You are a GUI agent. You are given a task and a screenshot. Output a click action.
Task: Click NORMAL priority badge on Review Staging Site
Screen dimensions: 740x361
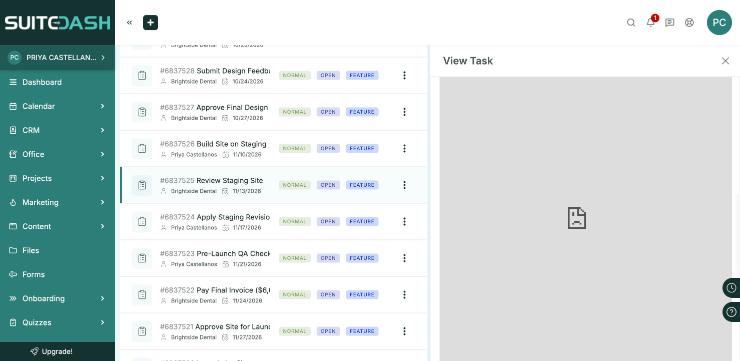294,185
